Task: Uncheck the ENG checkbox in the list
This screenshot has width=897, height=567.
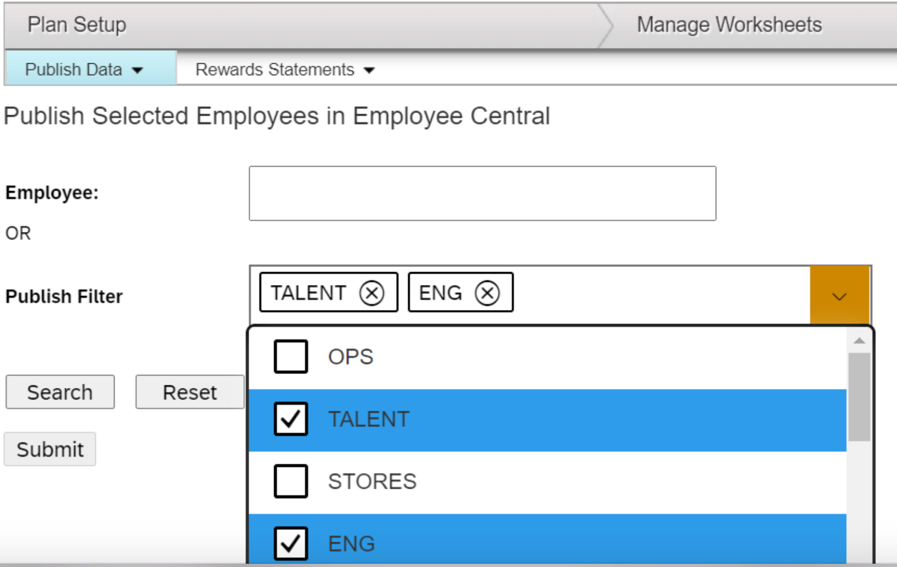Action: [291, 543]
